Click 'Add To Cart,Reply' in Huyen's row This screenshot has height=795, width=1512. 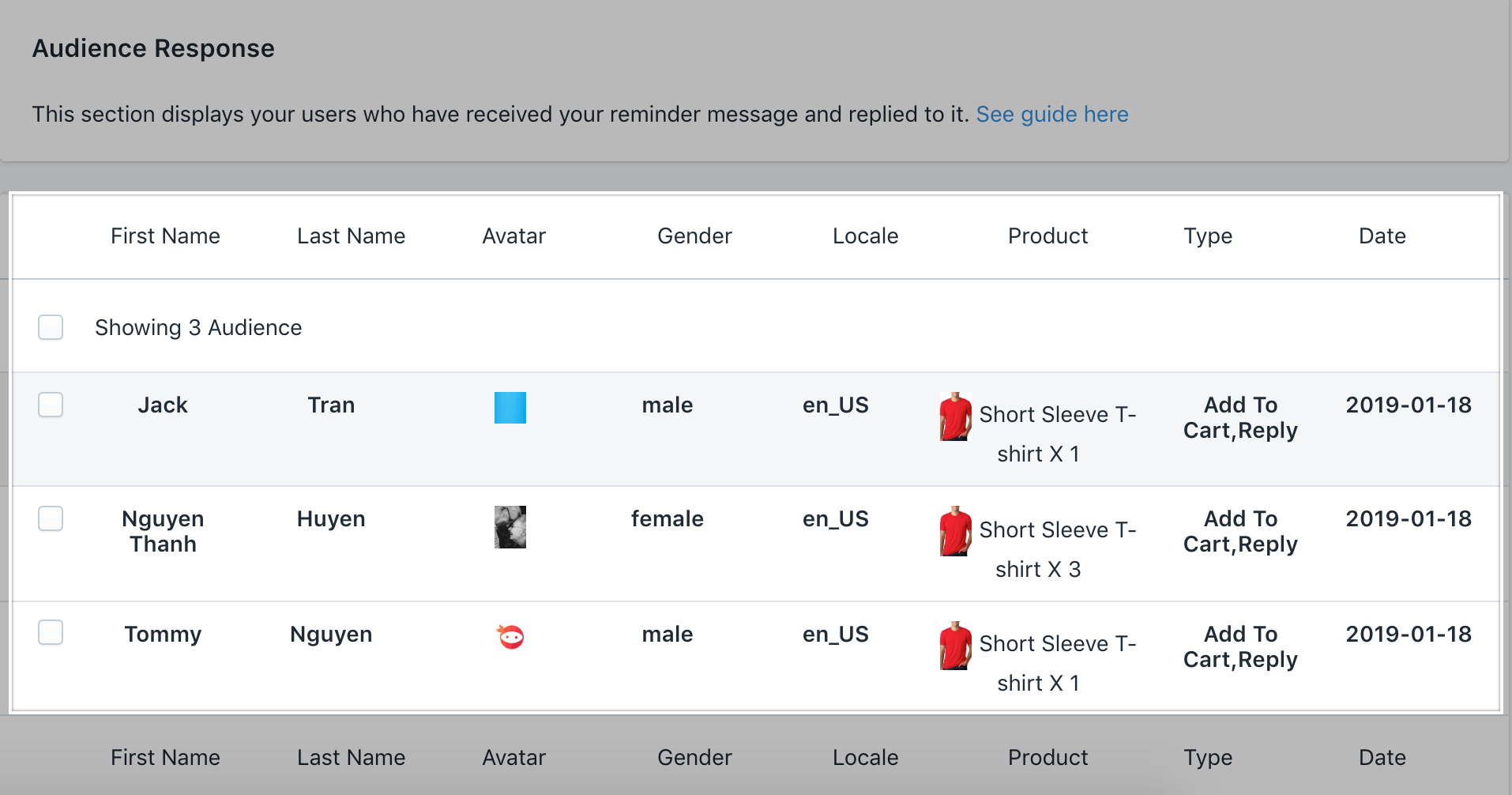pyautogui.click(x=1240, y=532)
